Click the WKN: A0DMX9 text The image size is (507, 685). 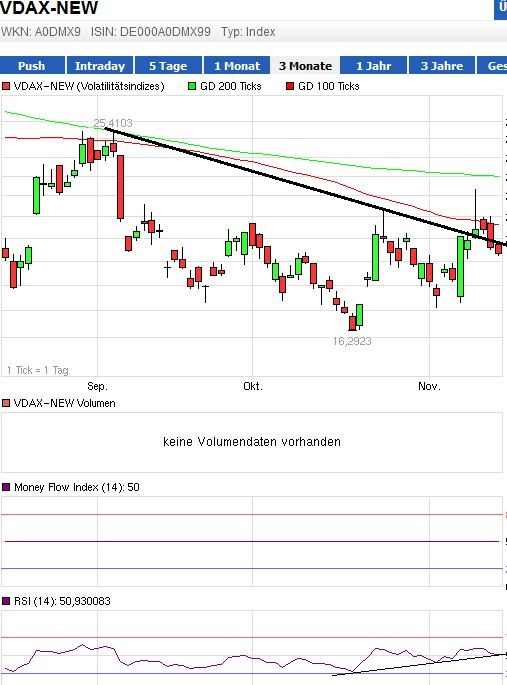coord(41,32)
